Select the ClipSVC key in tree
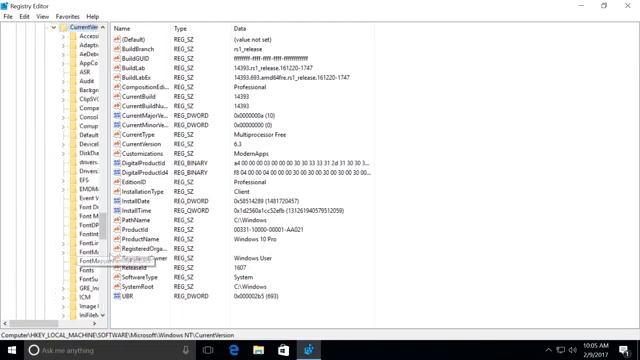640x360 pixels. click(89, 99)
